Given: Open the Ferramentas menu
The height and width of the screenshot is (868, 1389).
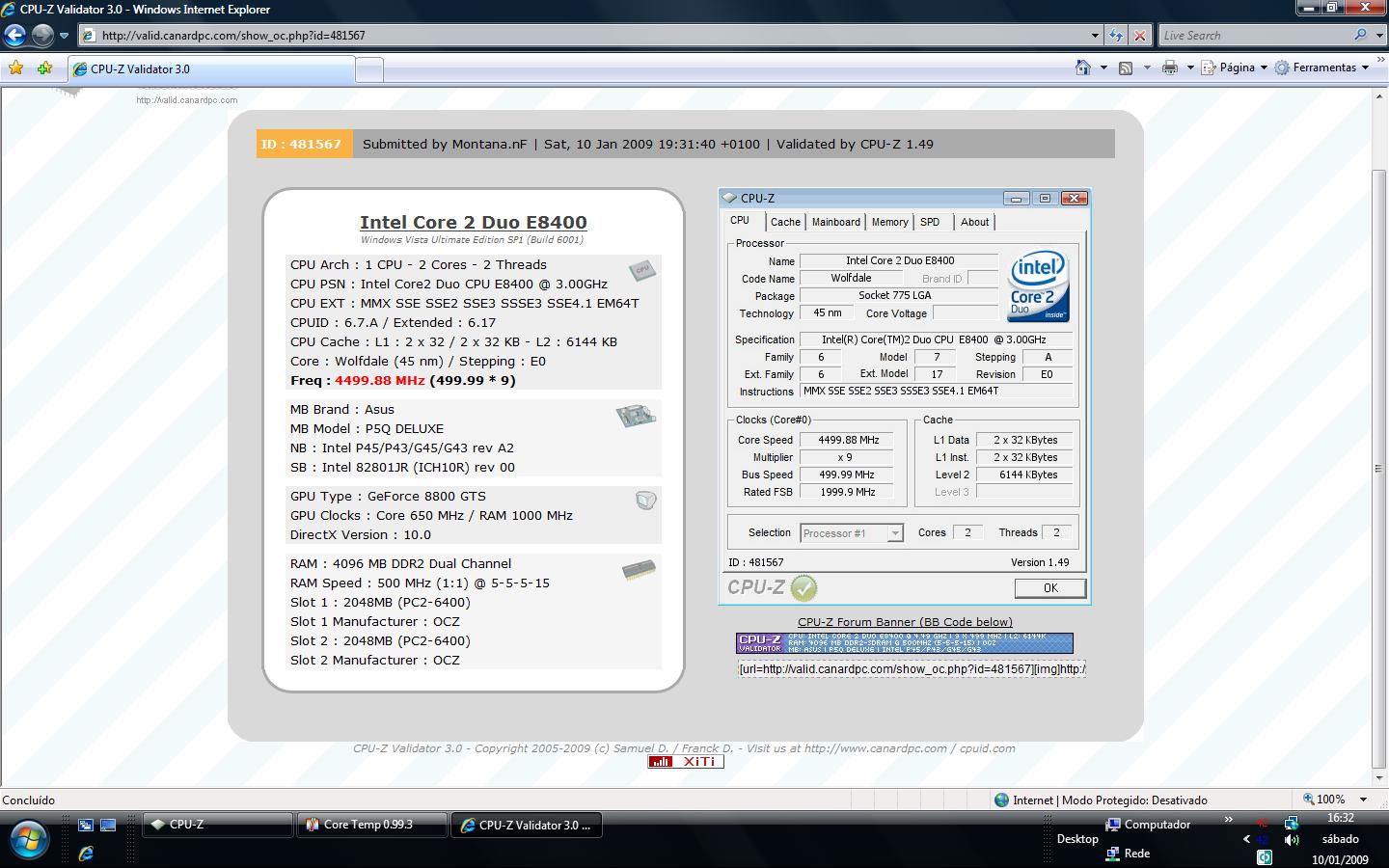Looking at the screenshot, I should 1322,68.
